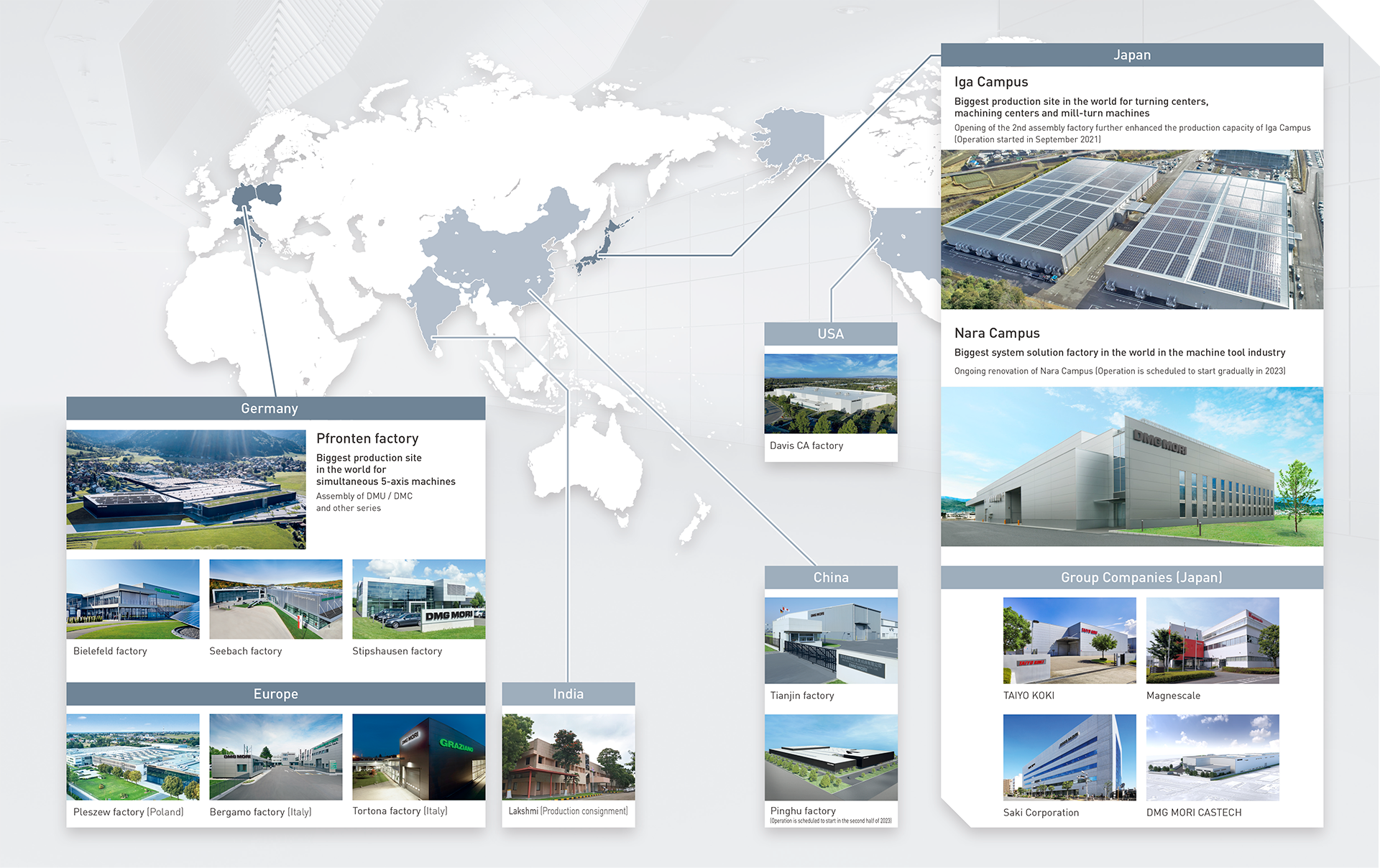Click the 'Bergamo factory (Italy)' caption
The width and height of the screenshot is (1380, 868).
pos(261,812)
